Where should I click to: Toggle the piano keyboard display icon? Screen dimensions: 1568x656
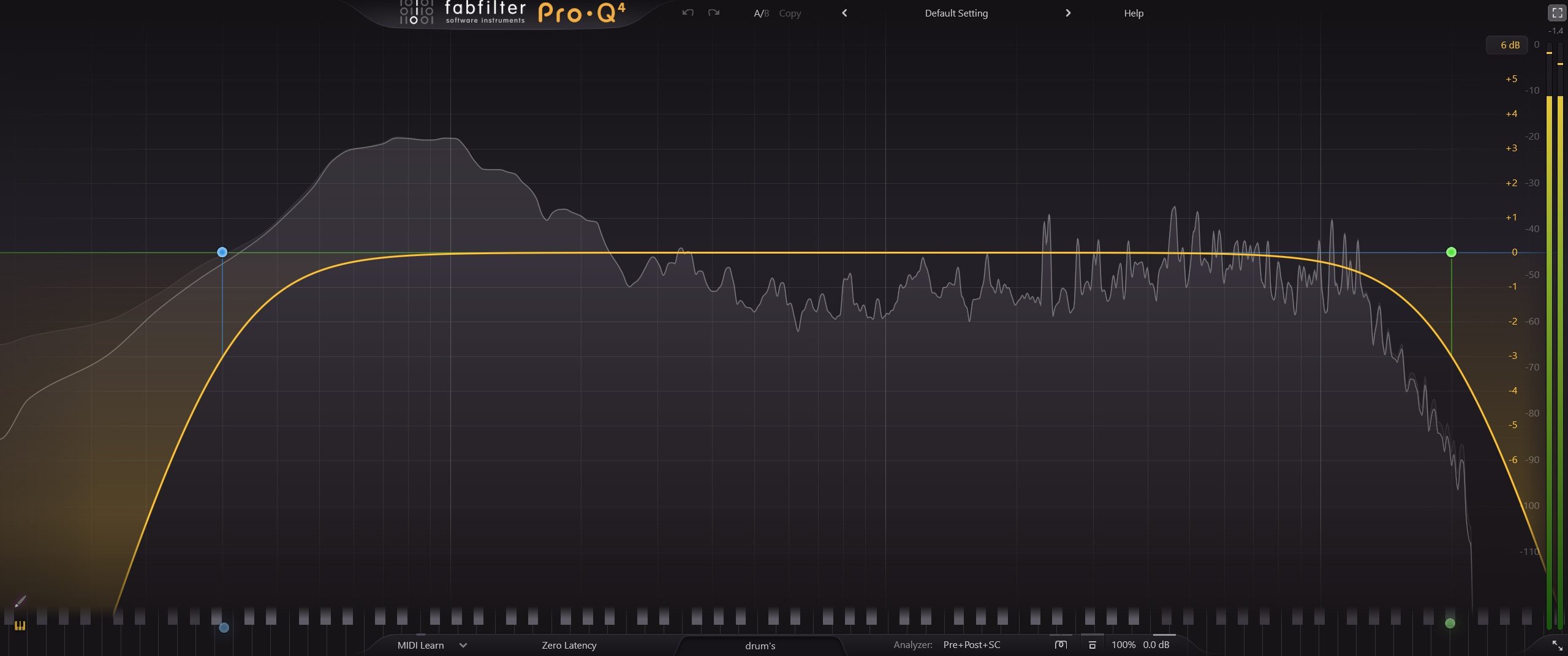click(20, 625)
